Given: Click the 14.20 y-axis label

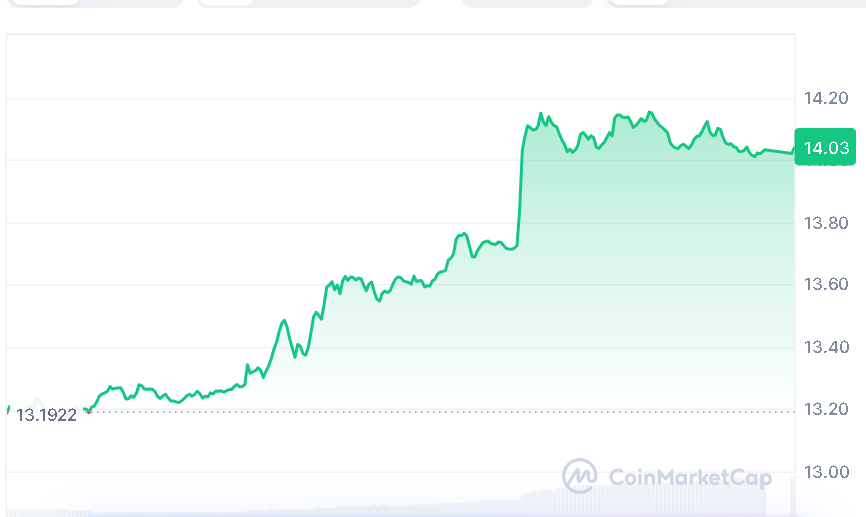Looking at the screenshot, I should [826, 98].
